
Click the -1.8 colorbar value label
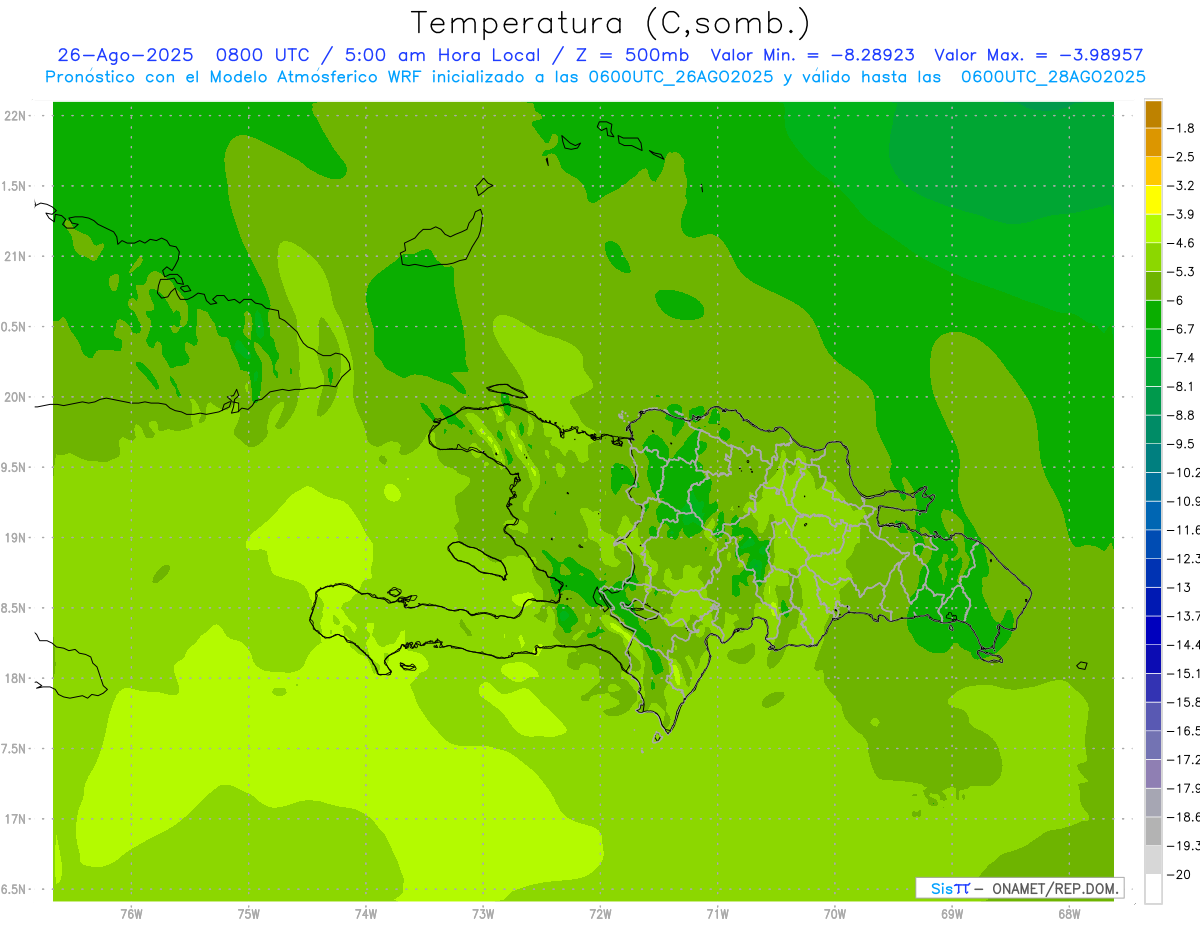(x=1181, y=128)
